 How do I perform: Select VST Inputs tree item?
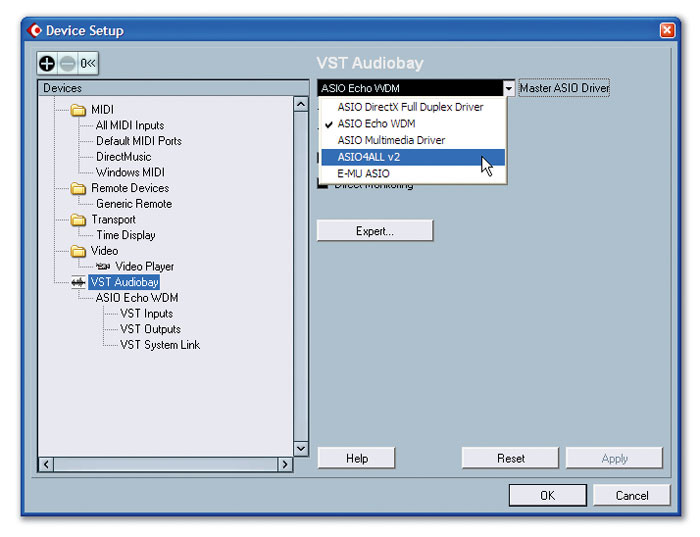146,314
